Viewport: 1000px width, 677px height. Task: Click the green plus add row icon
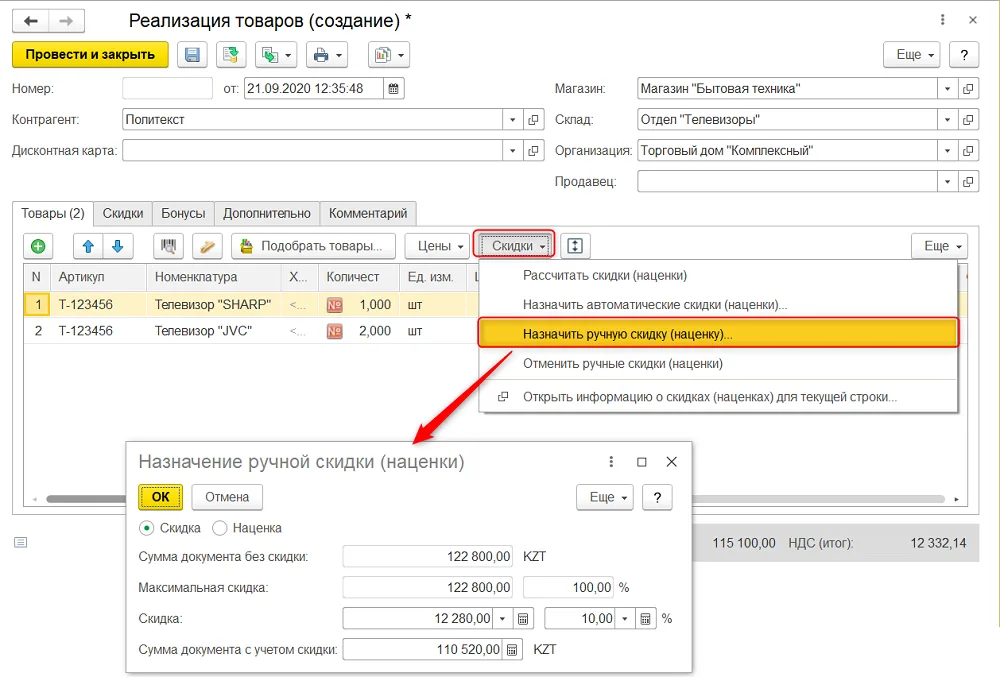[x=38, y=246]
